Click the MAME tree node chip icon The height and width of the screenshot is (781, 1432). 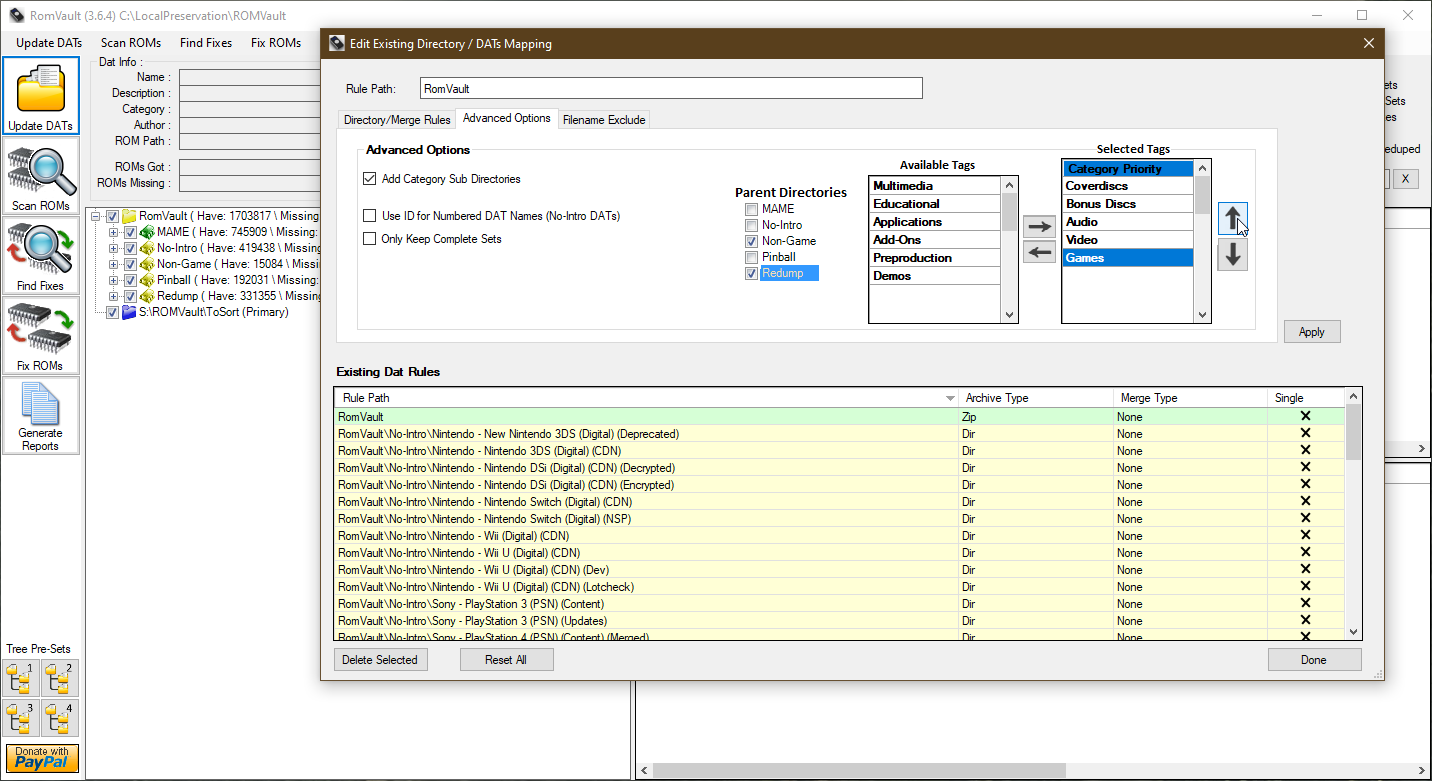pyautogui.click(x=146, y=232)
